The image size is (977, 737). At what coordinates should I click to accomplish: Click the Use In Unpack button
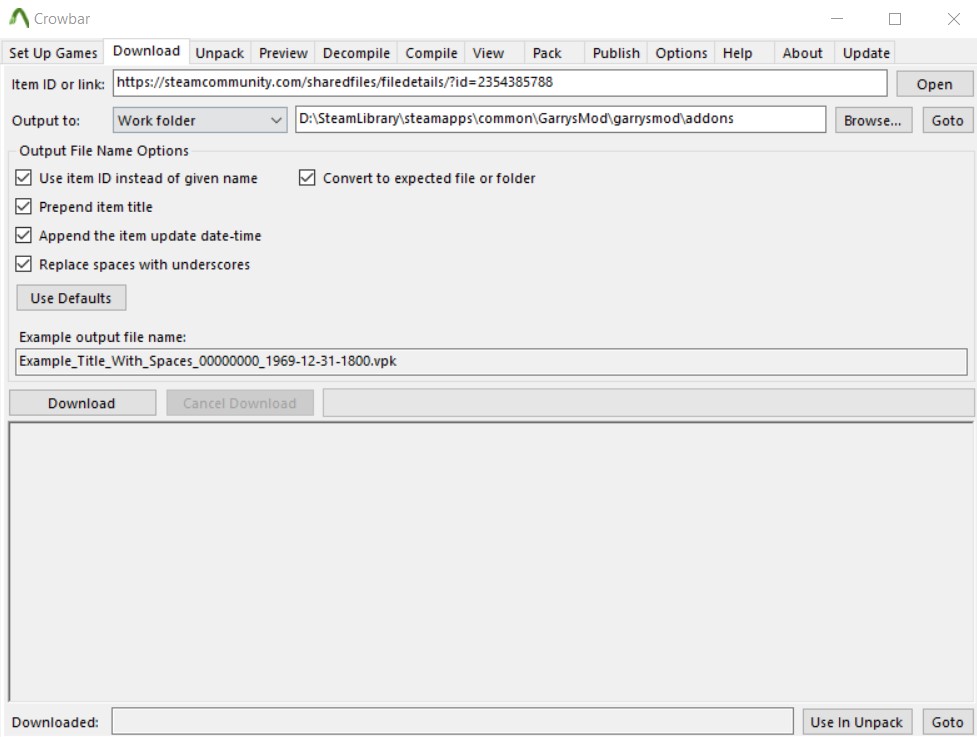click(x=857, y=722)
